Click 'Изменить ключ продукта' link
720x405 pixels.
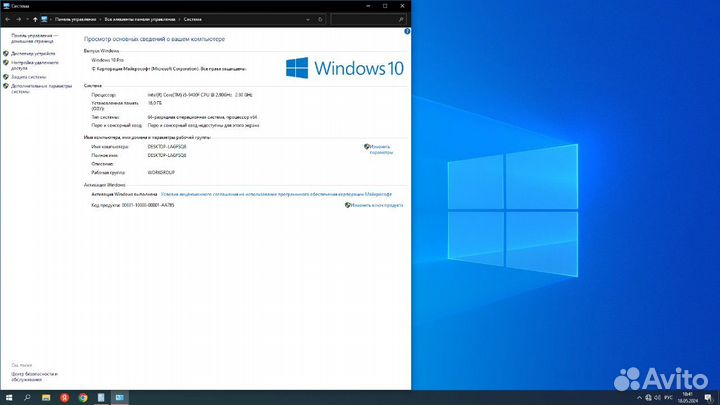377,205
